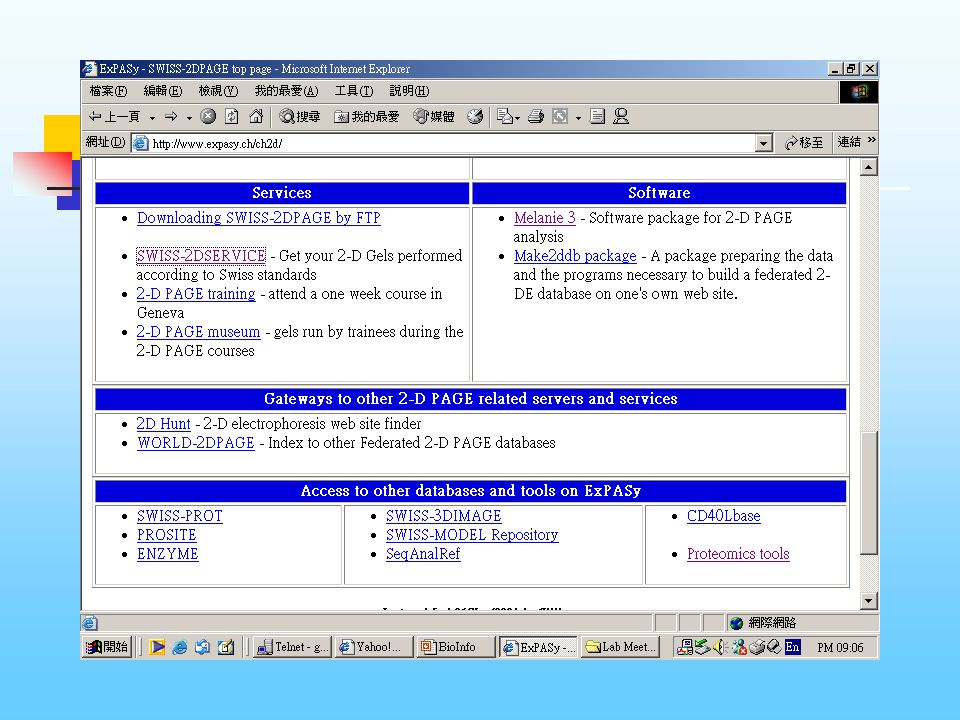Stop page loading with Stop icon

point(208,116)
